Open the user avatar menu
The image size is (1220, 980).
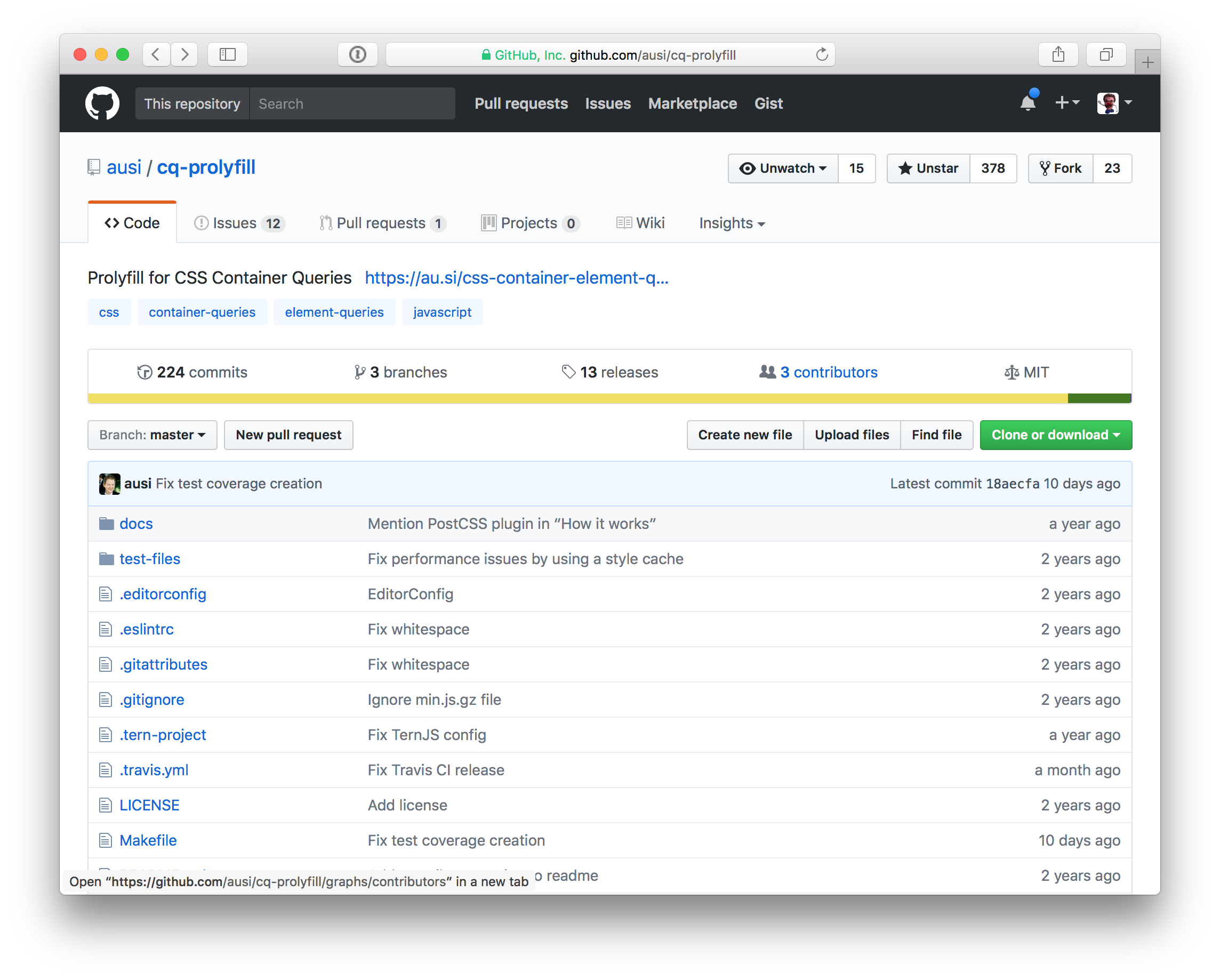1114,102
